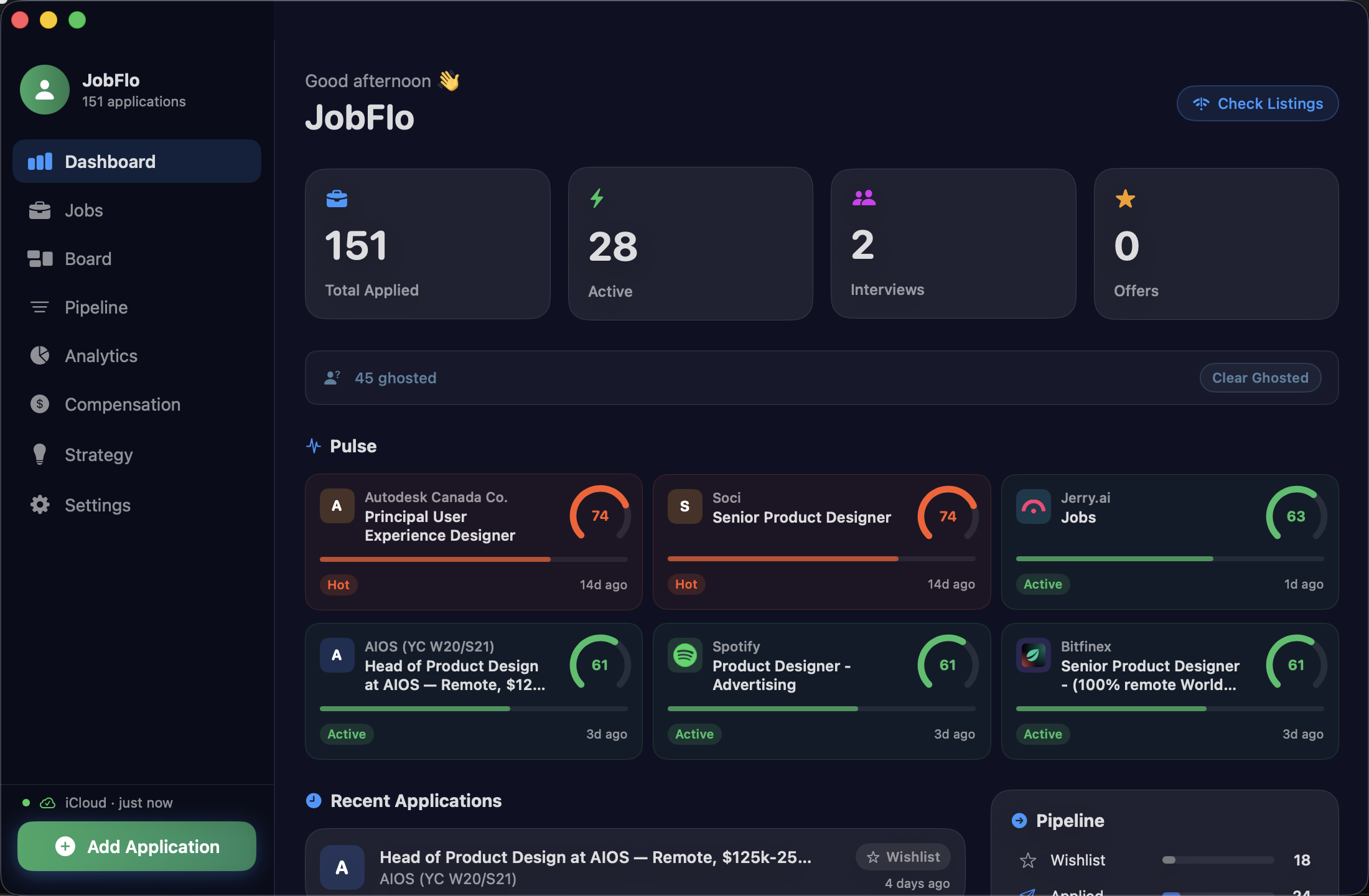Click the Pulse heartbeat icon
This screenshot has width=1369, height=896.
314,446
